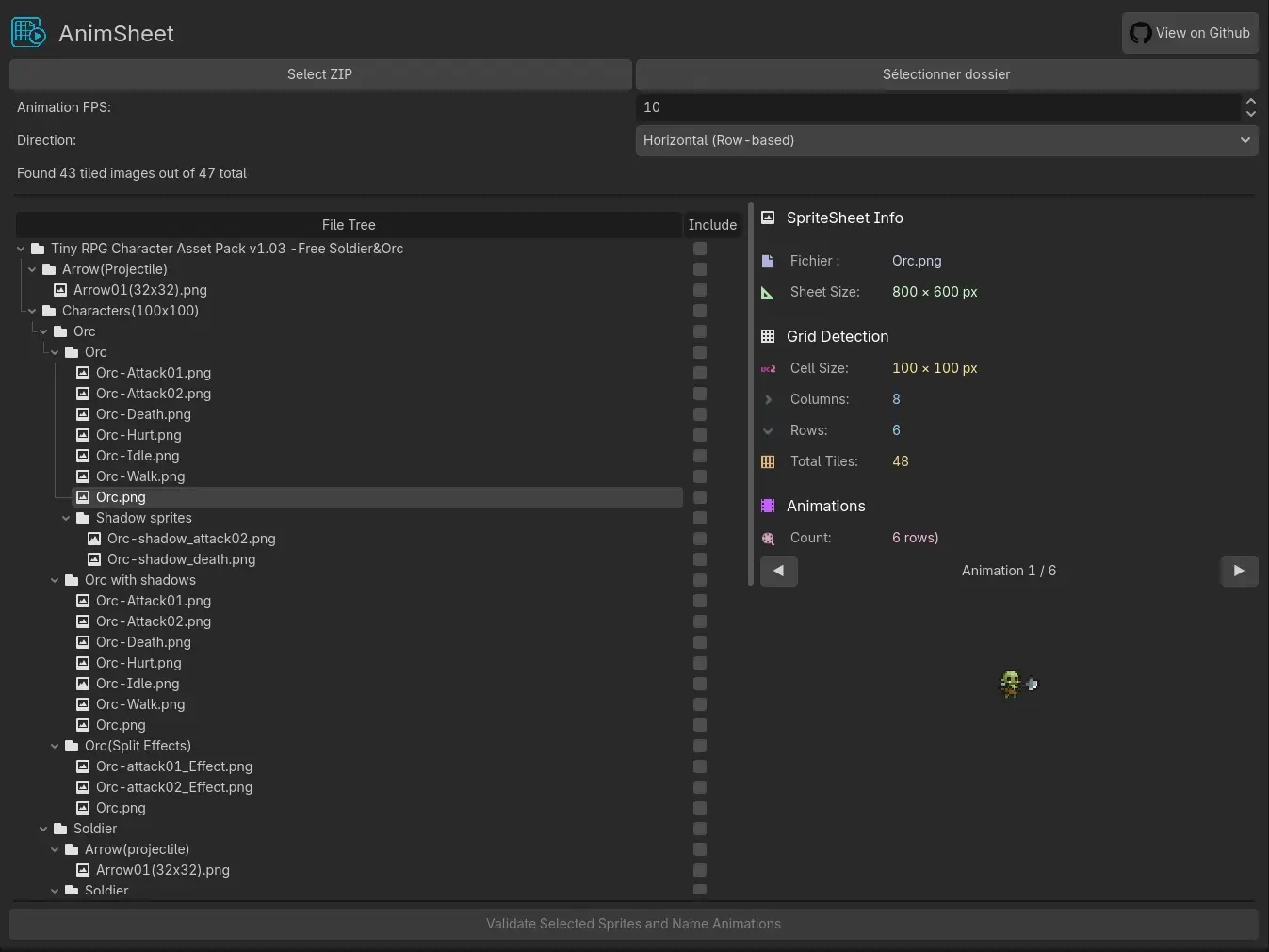Increment Animation FPS with the up stepper

1250,102
